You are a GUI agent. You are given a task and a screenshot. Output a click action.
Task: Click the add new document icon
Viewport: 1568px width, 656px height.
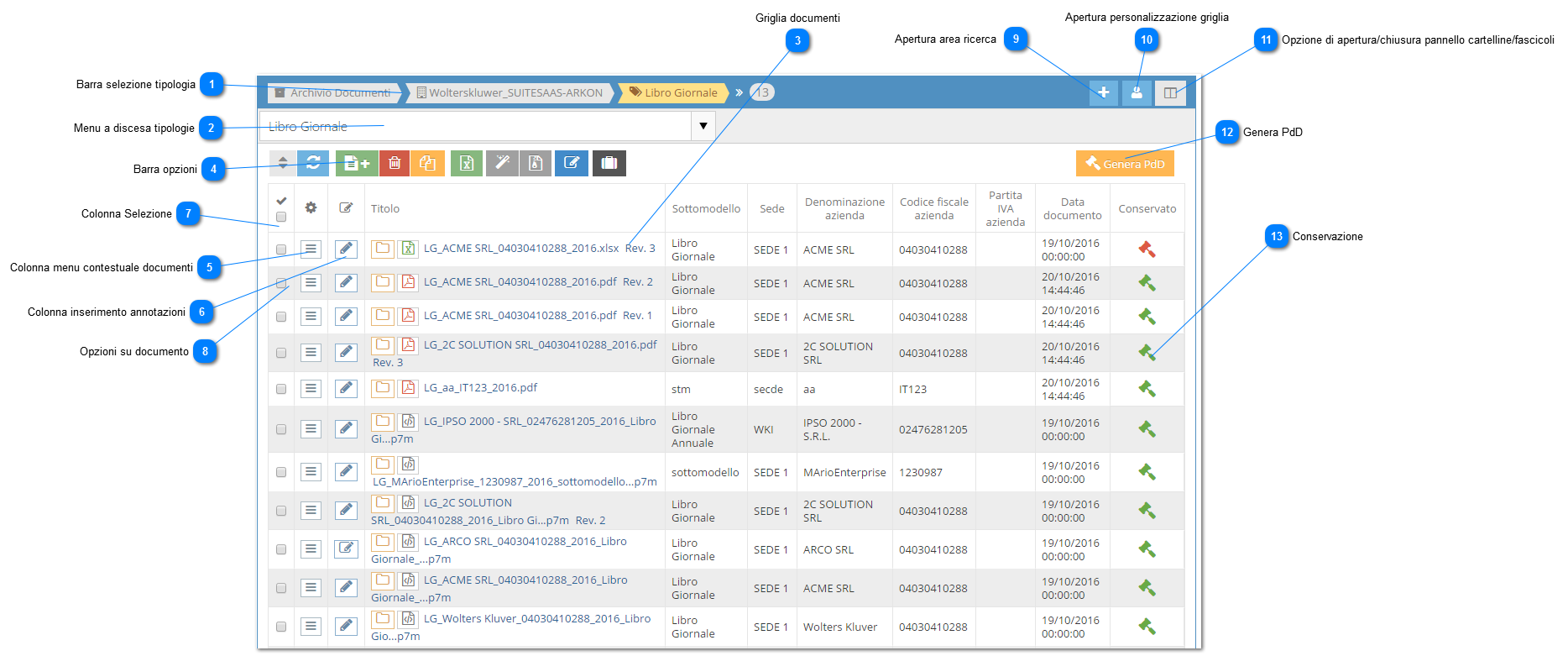(357, 163)
